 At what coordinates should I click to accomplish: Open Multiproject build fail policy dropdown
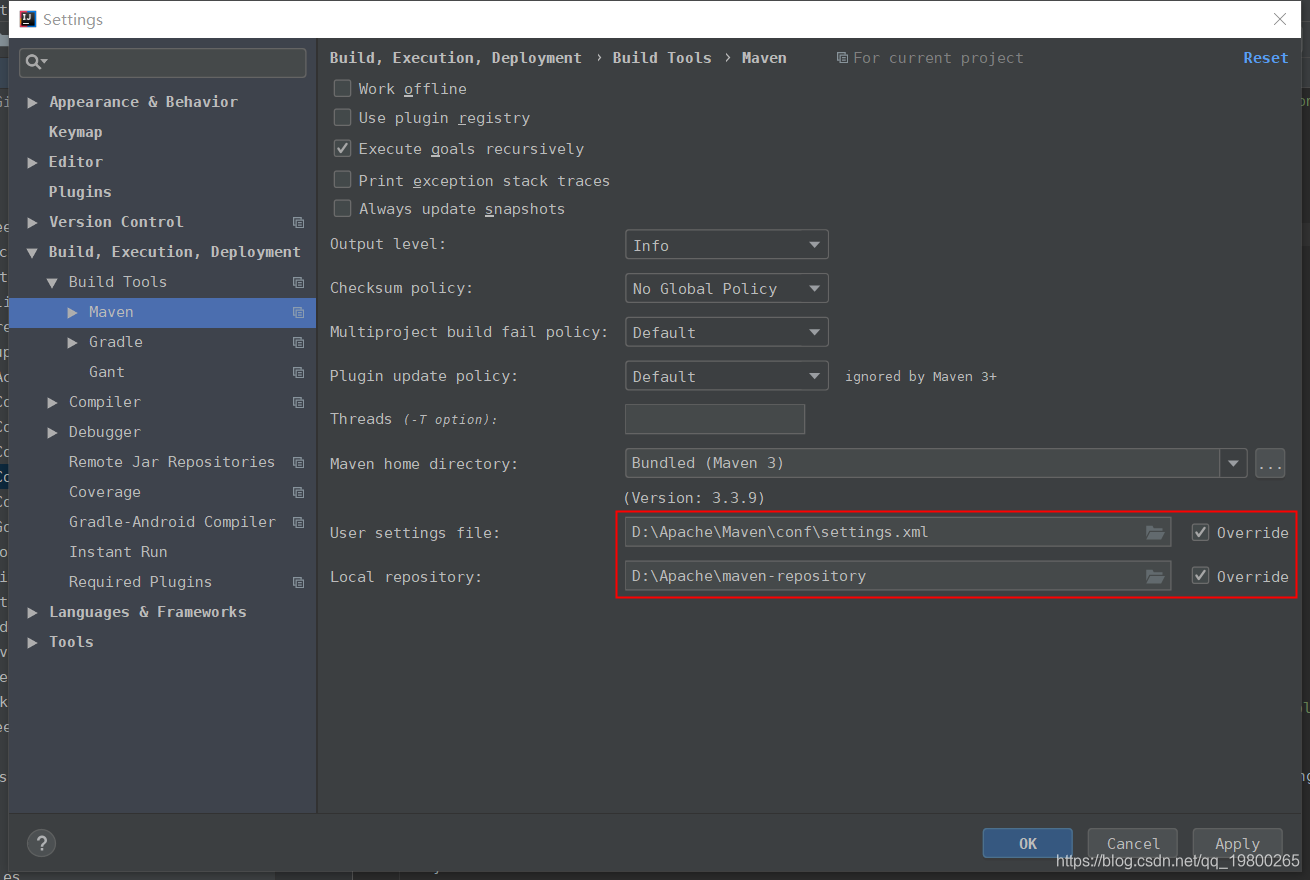[727, 332]
